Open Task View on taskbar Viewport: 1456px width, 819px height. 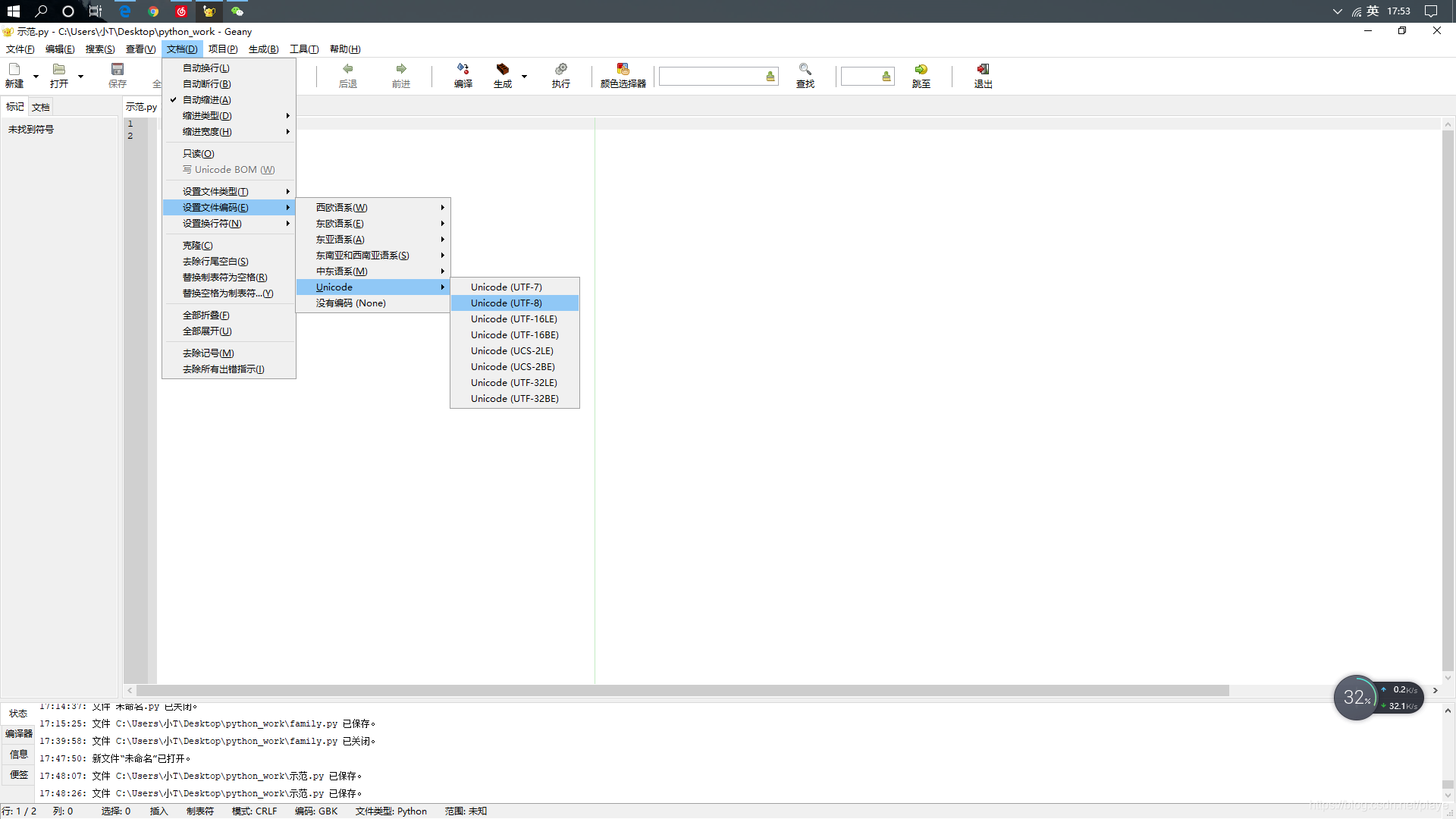pyautogui.click(x=96, y=11)
